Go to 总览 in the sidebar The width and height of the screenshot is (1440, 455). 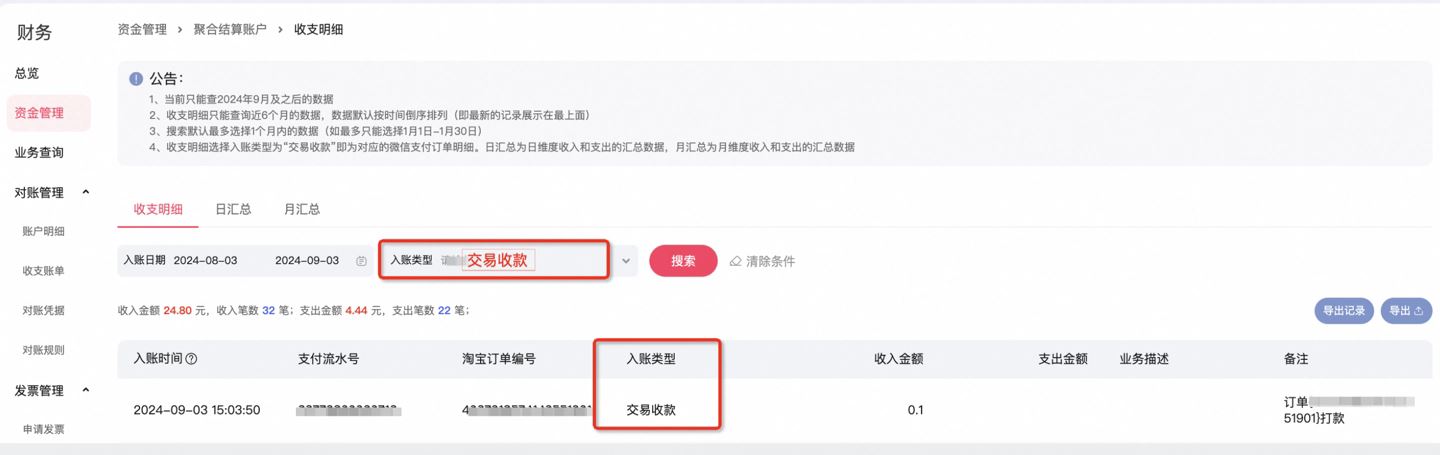click(x=27, y=73)
